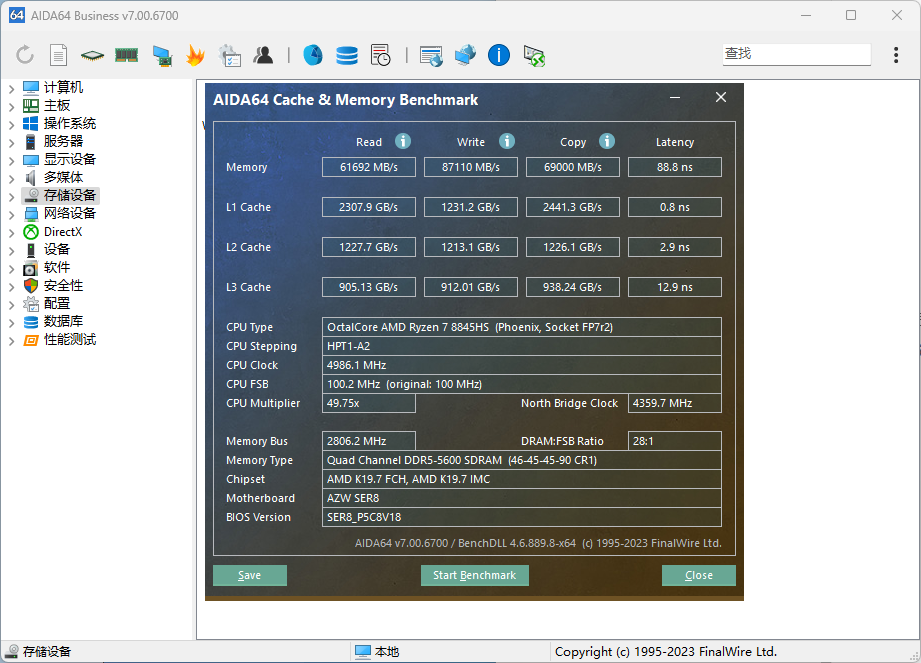Click the BIOS Version value SER8_P5C8V18
The image size is (921, 663).
[522, 517]
